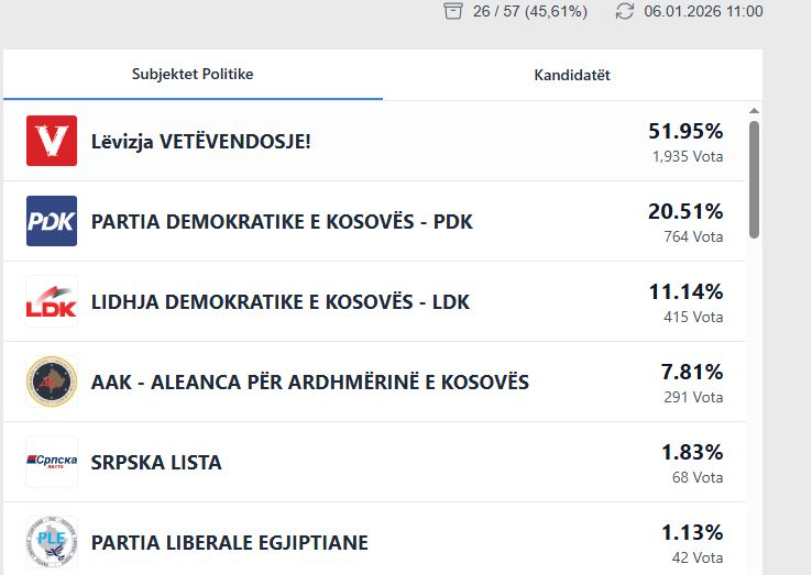811x575 pixels.
Task: Select PARTIA LIBERALE EGJIPTIANE party name
Action: (229, 543)
